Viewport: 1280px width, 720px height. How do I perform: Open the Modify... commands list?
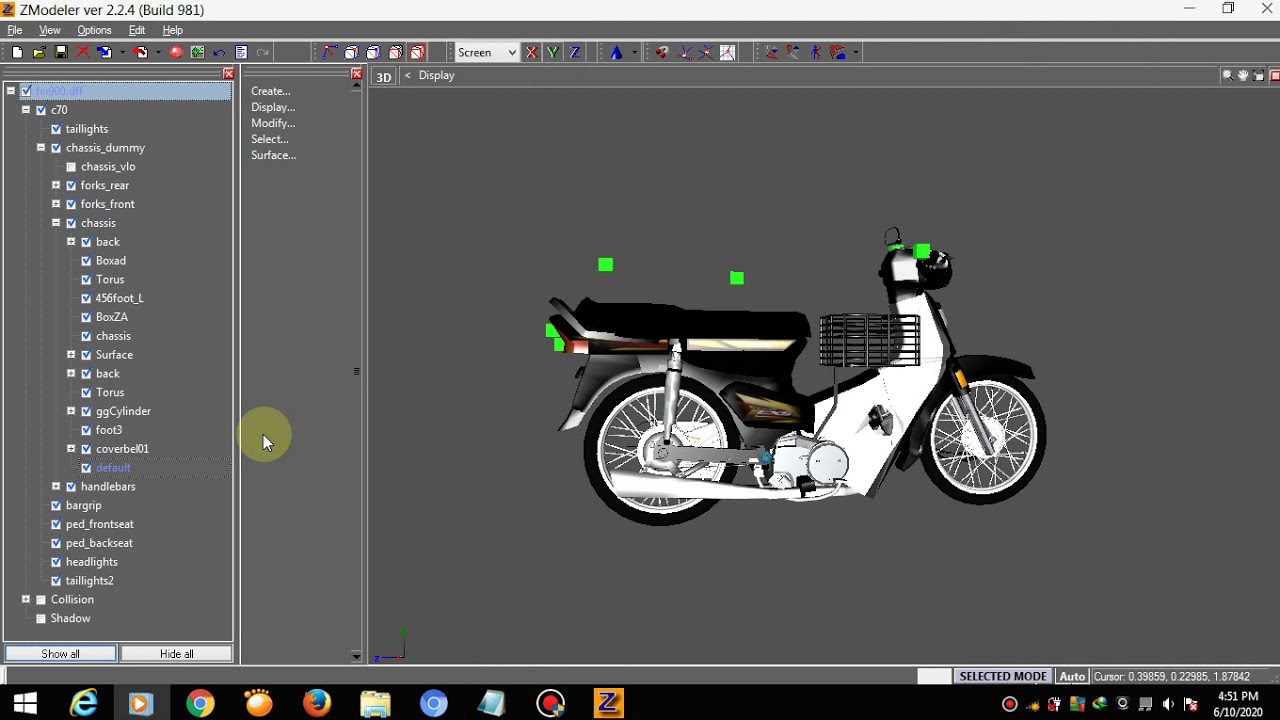pyautogui.click(x=273, y=123)
